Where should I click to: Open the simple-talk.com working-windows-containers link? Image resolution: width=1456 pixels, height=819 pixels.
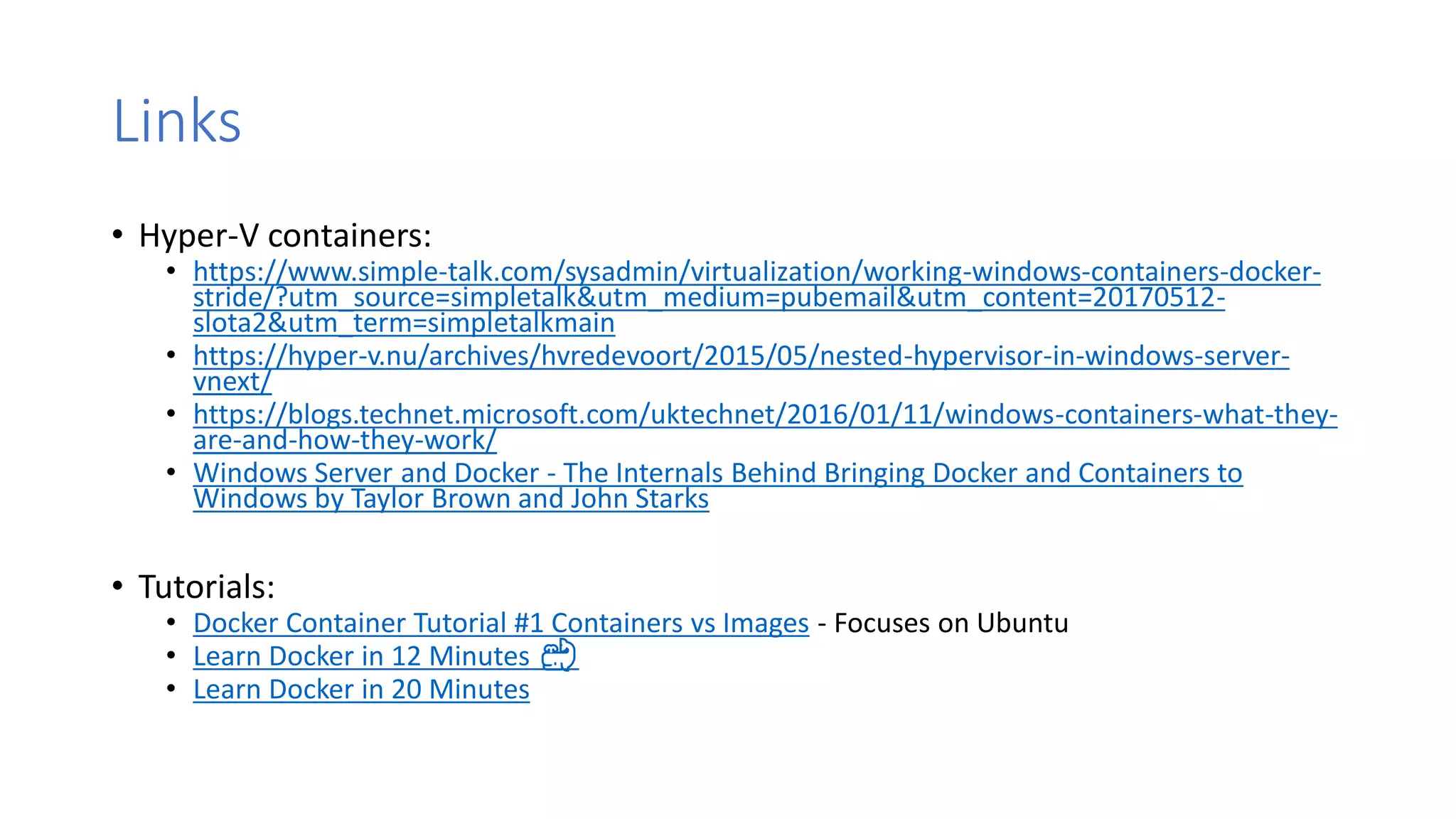[x=756, y=272]
